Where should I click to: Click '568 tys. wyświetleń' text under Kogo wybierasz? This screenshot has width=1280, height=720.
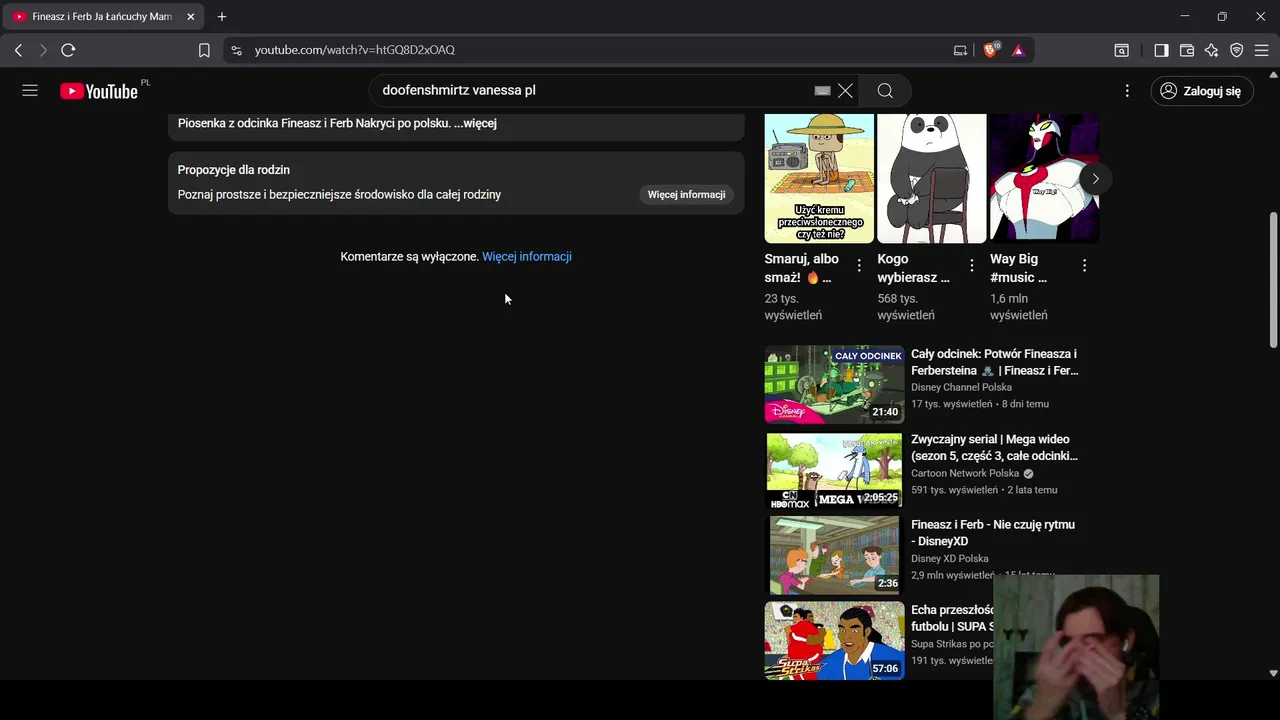tap(907, 307)
